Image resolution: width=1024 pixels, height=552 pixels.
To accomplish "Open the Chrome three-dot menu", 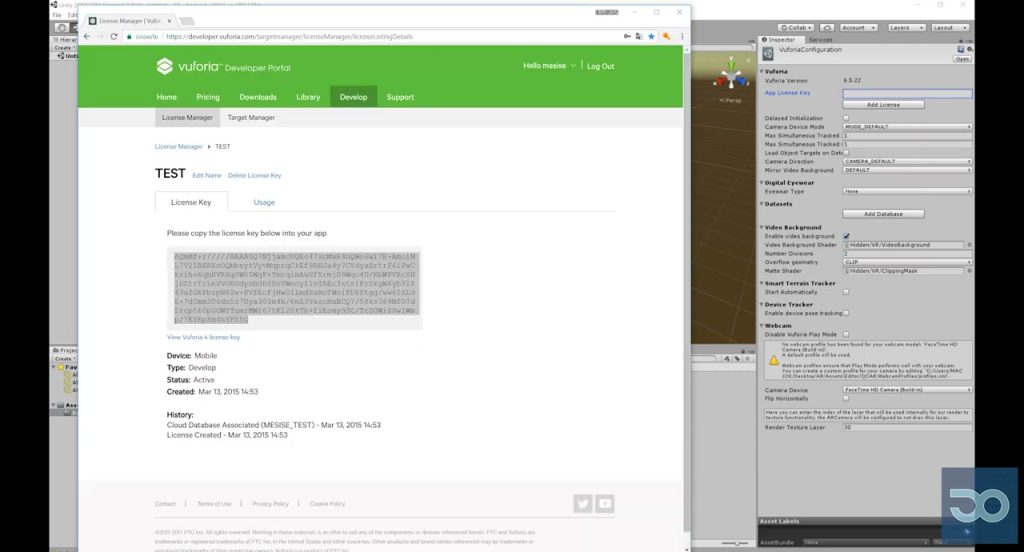I will pos(682,37).
